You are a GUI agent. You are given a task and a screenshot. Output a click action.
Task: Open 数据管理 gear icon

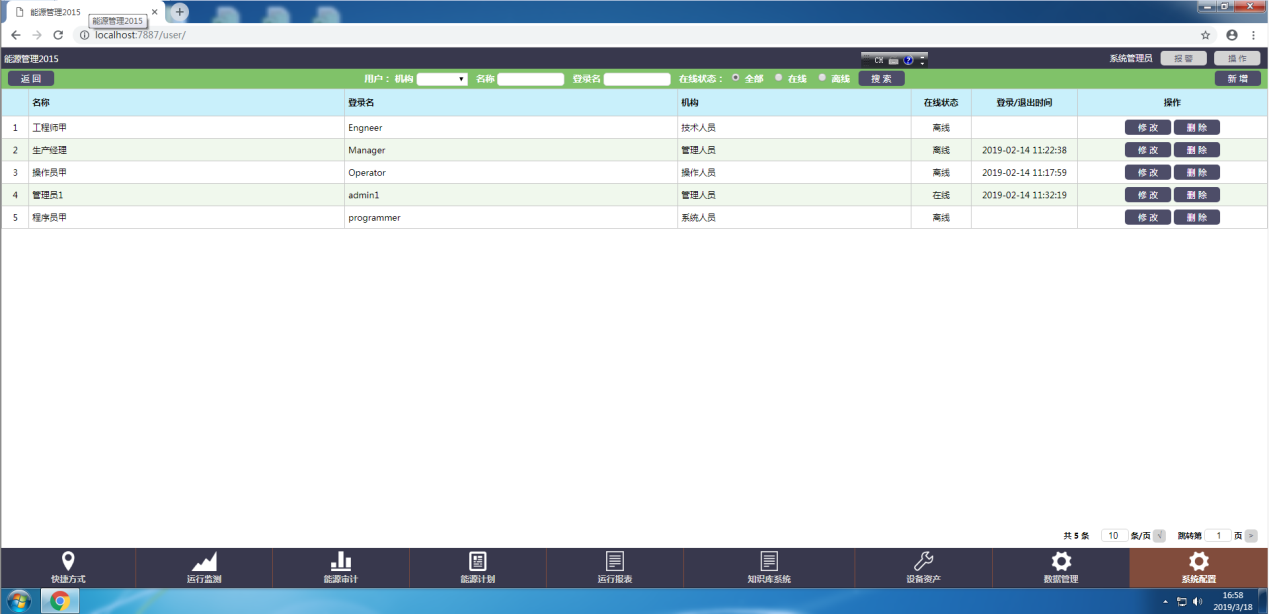tap(1061, 561)
